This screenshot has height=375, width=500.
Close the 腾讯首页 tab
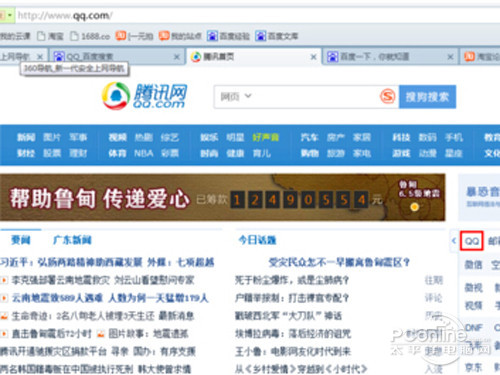[313, 57]
